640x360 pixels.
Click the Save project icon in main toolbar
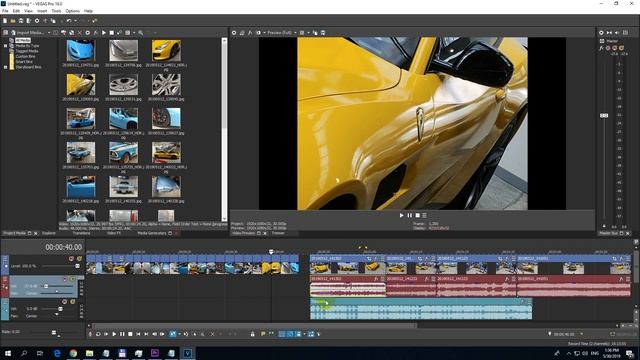point(21,21)
